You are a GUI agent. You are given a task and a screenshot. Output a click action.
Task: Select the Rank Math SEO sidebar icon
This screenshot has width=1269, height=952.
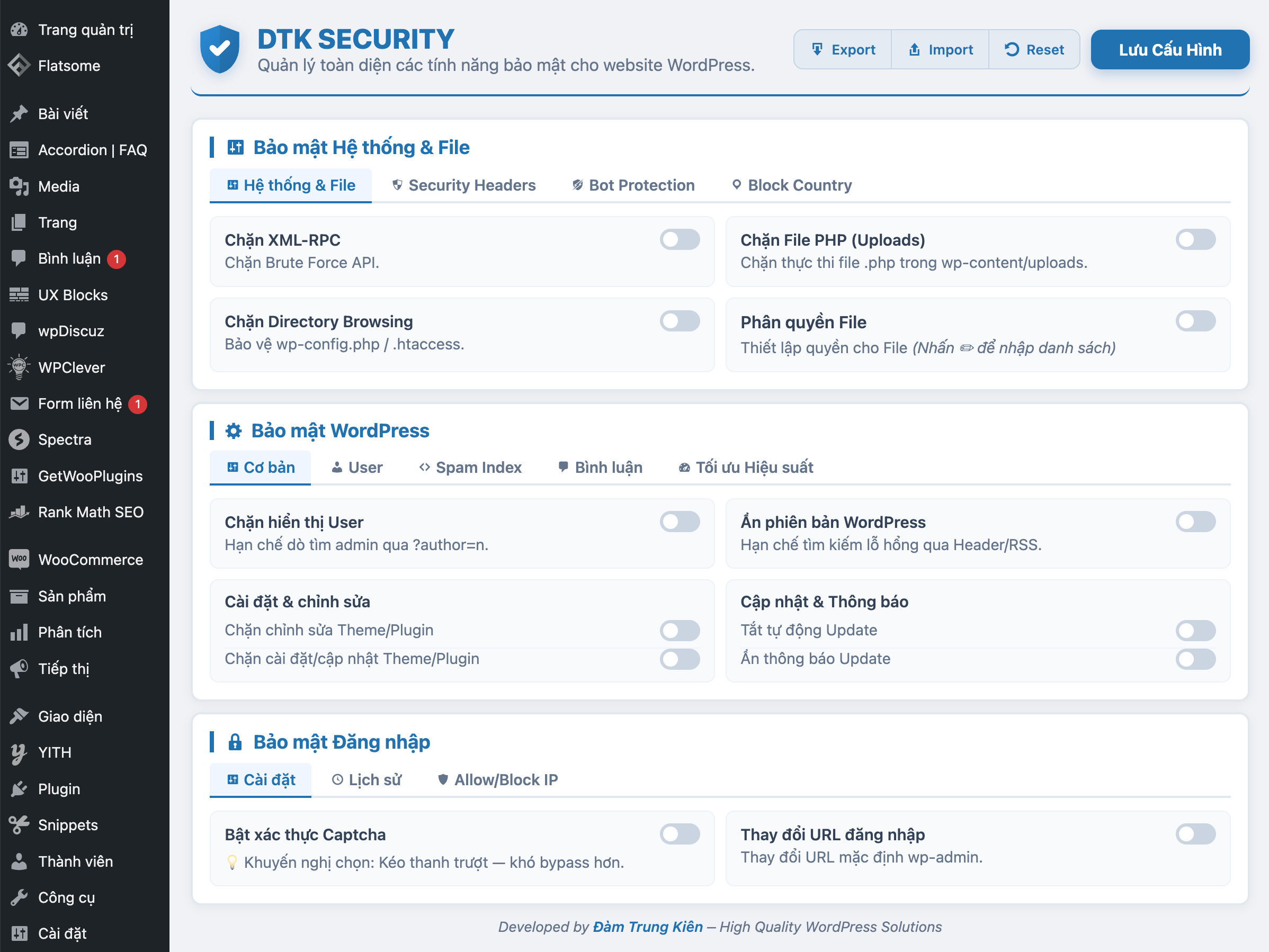(19, 511)
